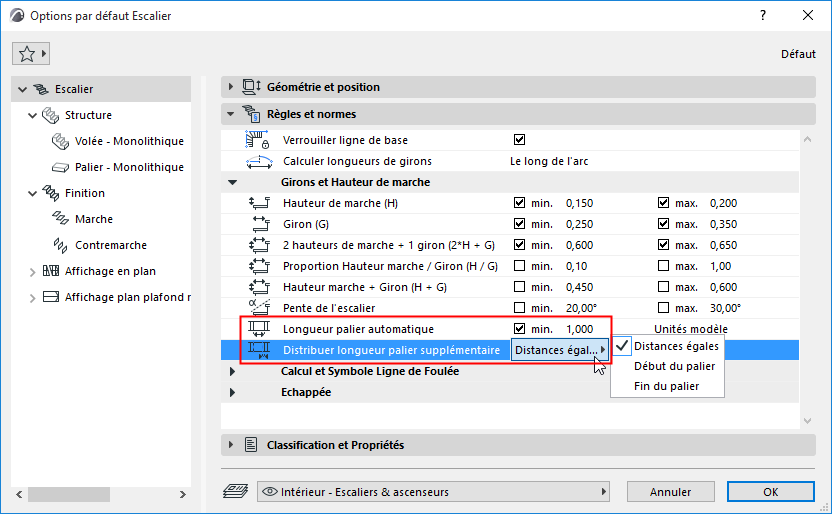Viewport: 832px width, 514px height.
Task: Toggle Verrouiller ligne de base checkbox
Action: (x=519, y=140)
